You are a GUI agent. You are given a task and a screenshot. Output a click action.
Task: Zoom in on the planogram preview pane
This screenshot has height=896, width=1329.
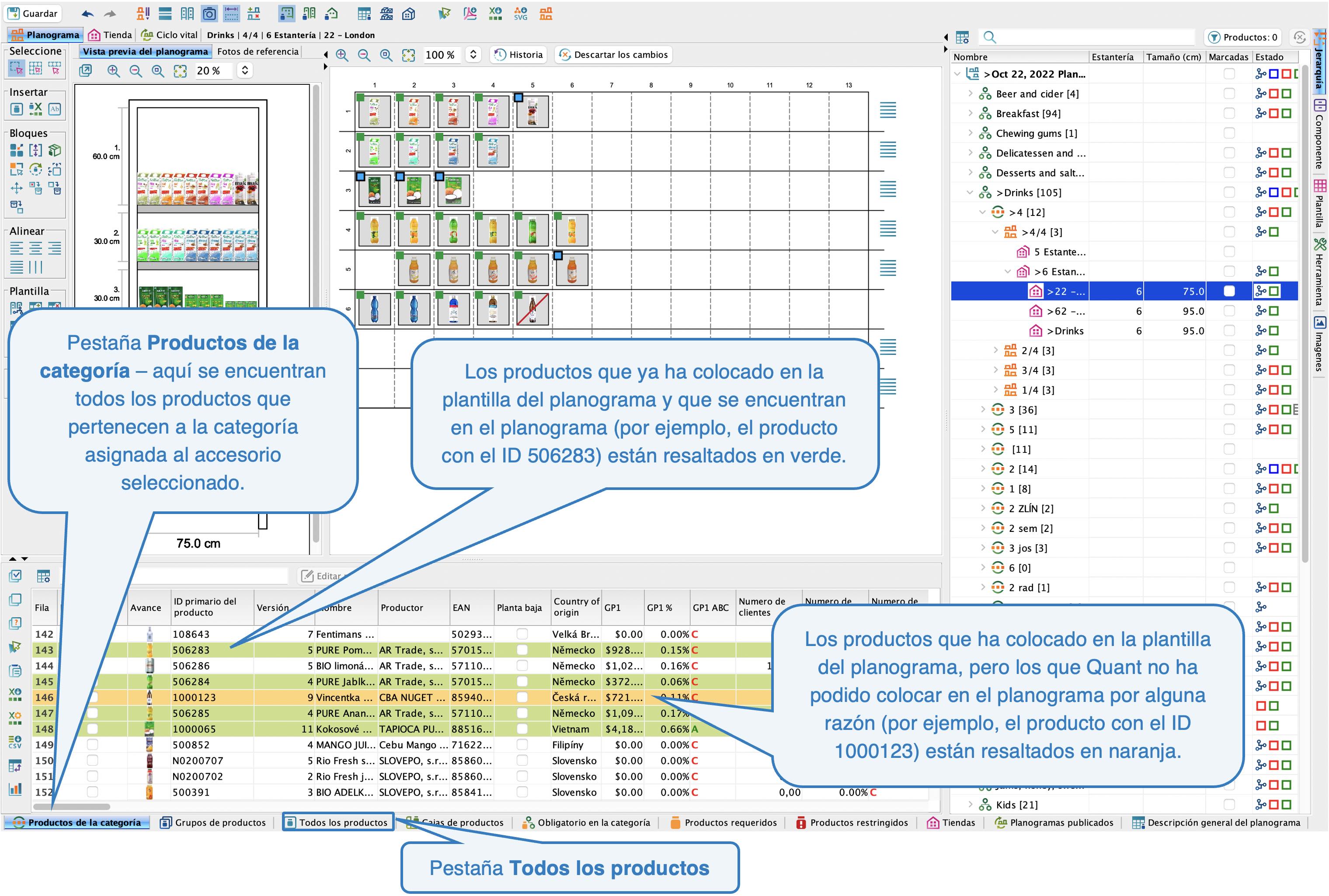[113, 70]
